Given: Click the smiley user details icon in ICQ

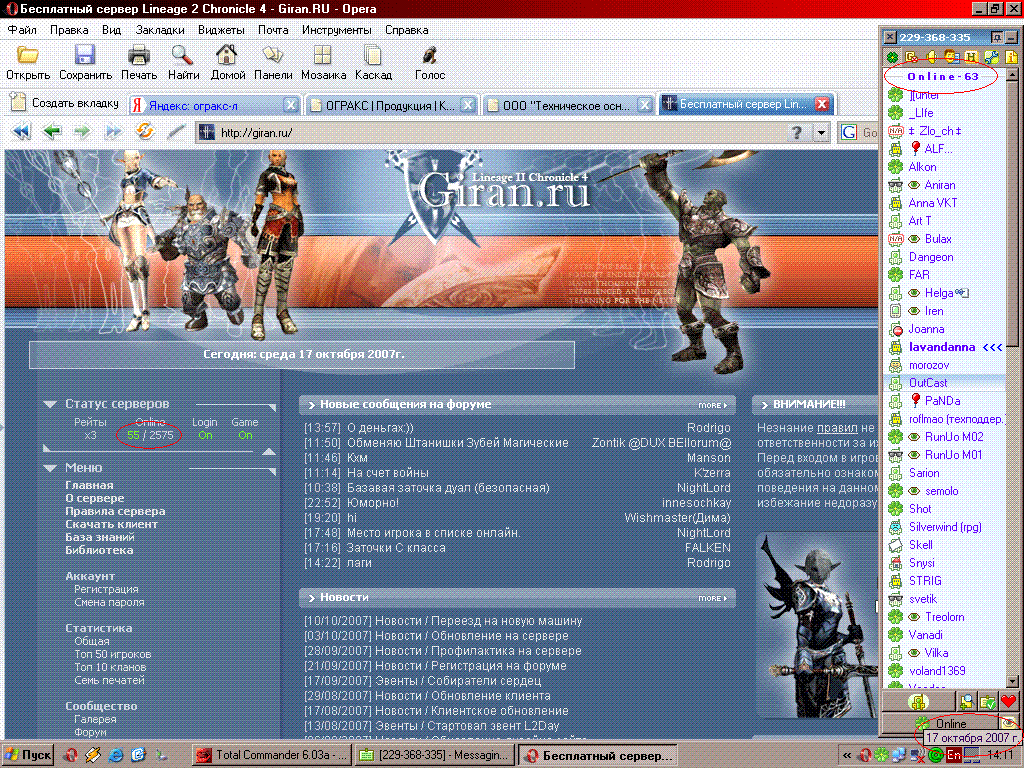Looking at the screenshot, I should [x=952, y=57].
